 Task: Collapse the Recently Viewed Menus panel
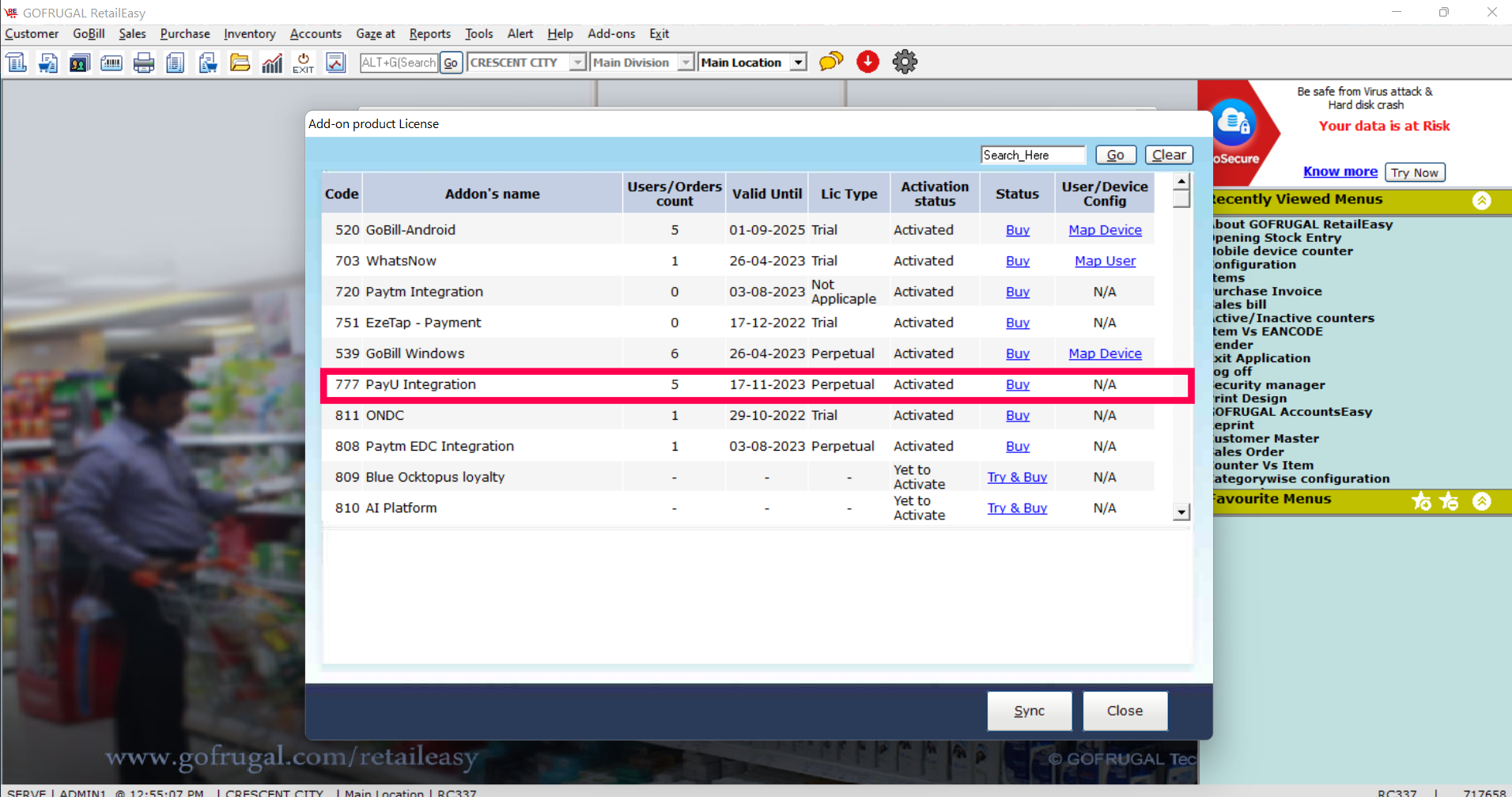point(1482,201)
